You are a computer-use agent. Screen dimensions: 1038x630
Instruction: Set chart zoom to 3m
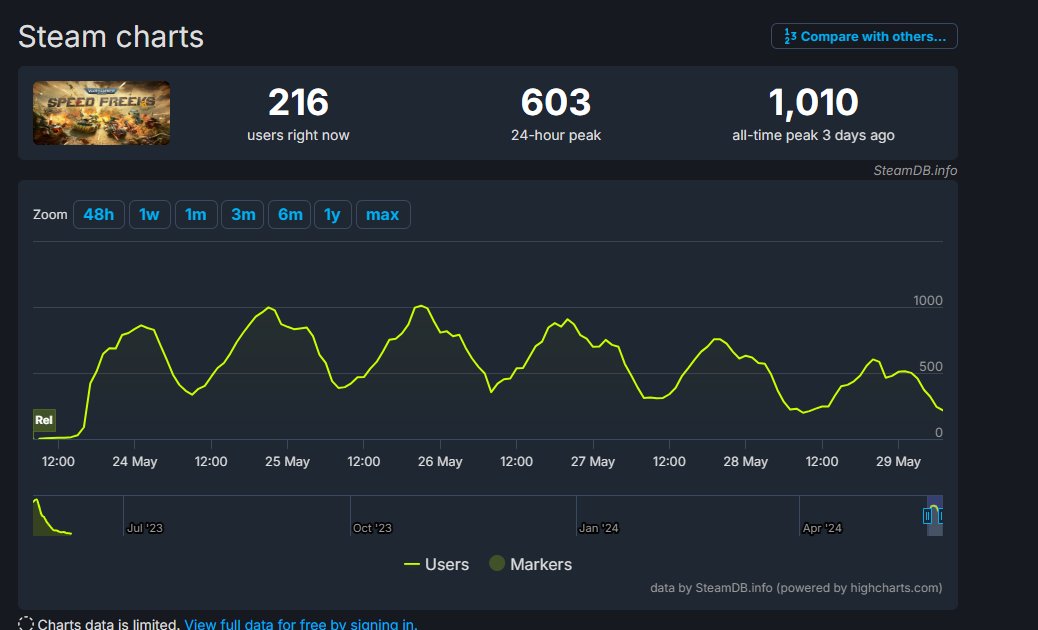243,214
